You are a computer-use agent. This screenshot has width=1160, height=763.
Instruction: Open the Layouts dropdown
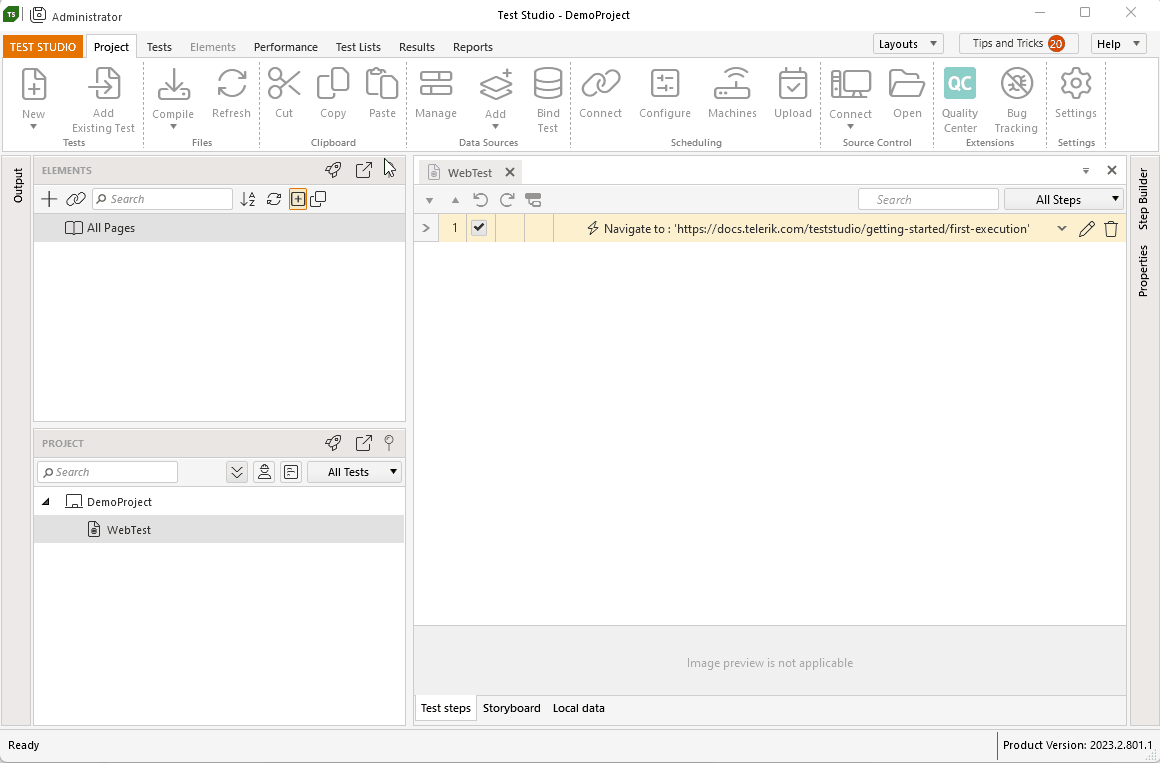click(x=908, y=44)
